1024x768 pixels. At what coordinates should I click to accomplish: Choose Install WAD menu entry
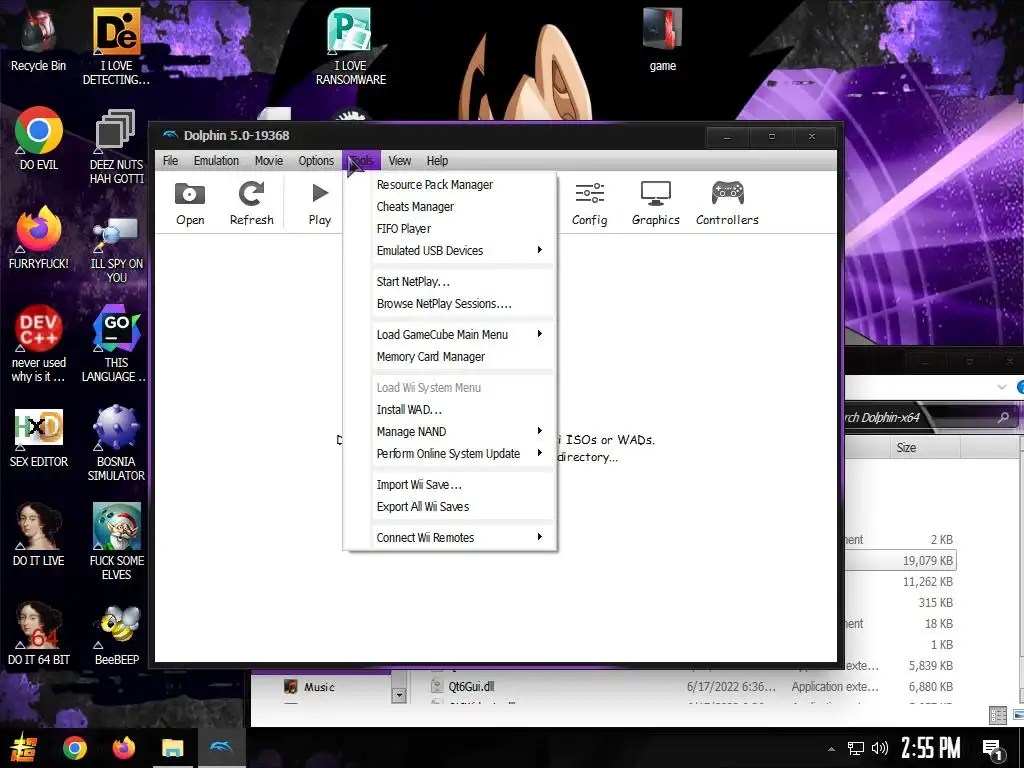click(x=450, y=410)
